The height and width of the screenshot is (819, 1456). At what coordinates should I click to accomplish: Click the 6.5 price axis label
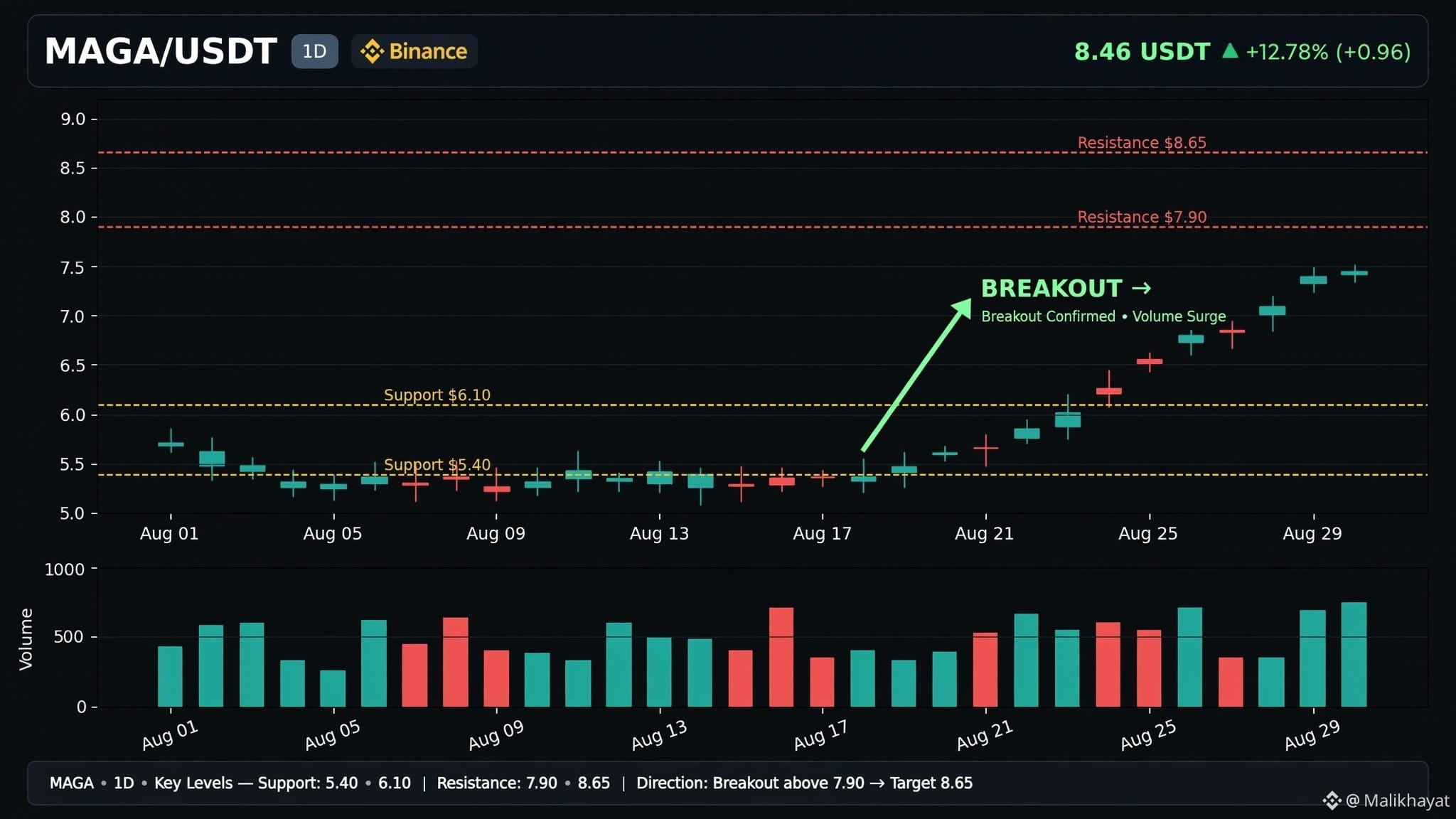click(73, 365)
